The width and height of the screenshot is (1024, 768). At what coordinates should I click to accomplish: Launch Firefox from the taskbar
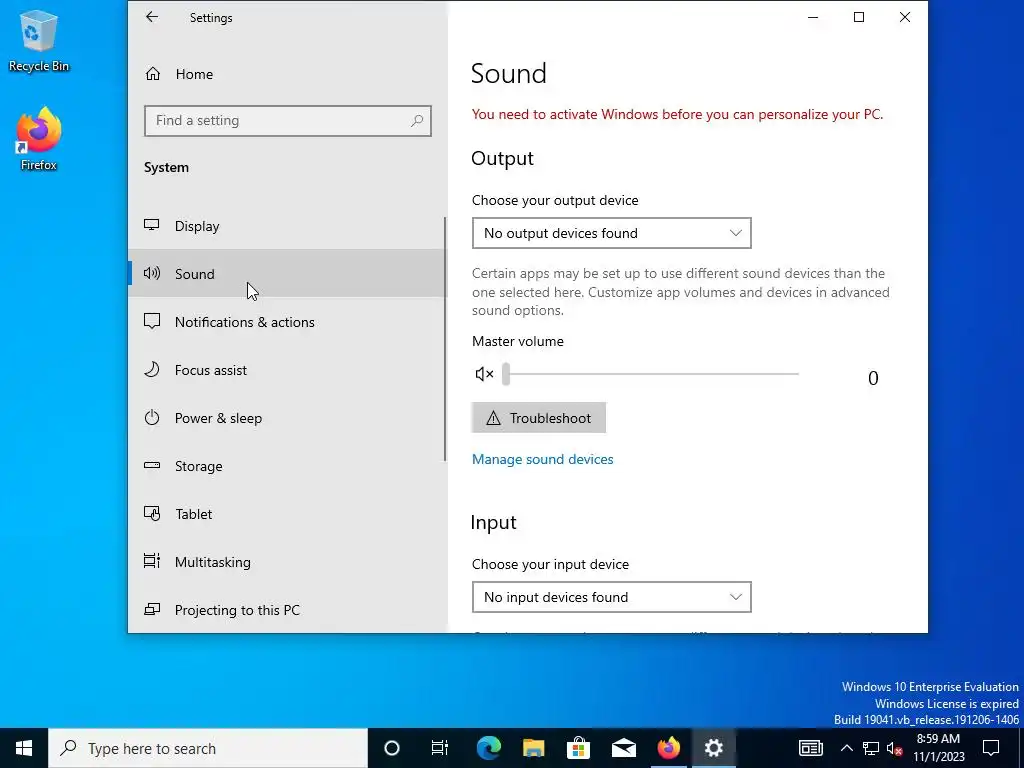click(x=668, y=748)
